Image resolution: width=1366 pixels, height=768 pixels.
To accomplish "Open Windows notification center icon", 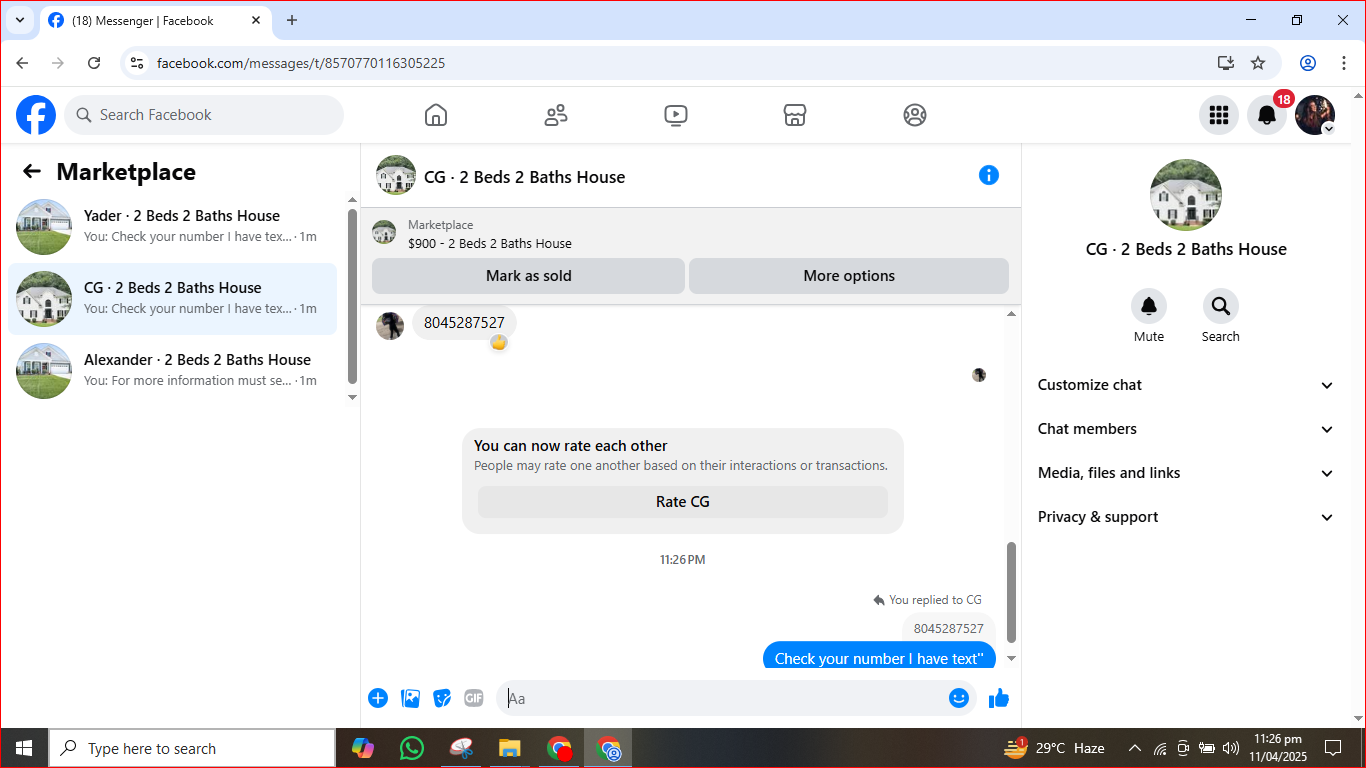I will [x=1333, y=748].
